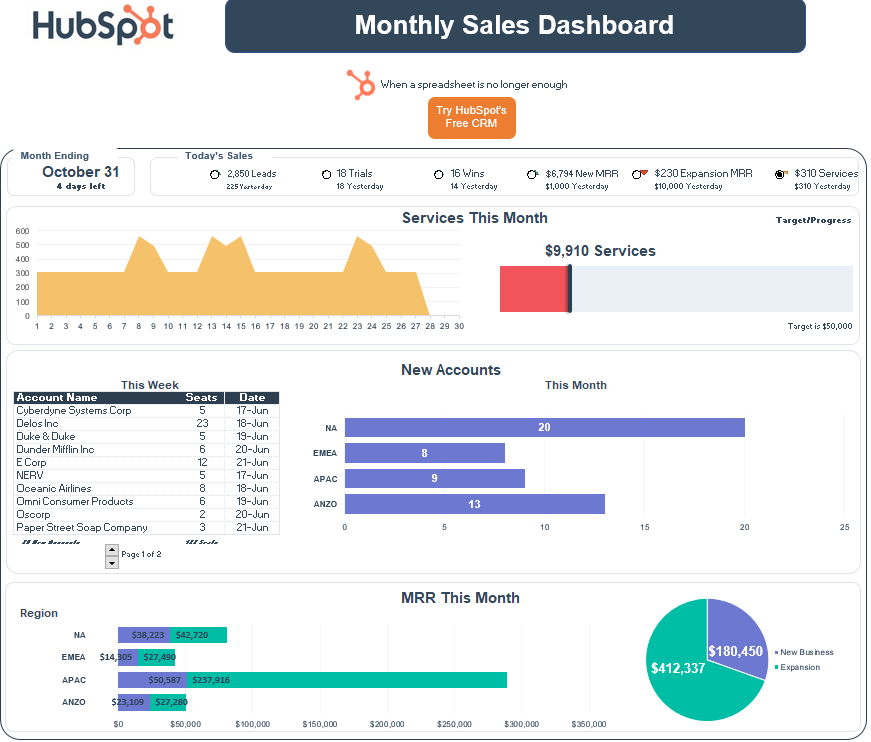Click the HubSpot logo at top left
The image size is (871, 742).
click(102, 27)
